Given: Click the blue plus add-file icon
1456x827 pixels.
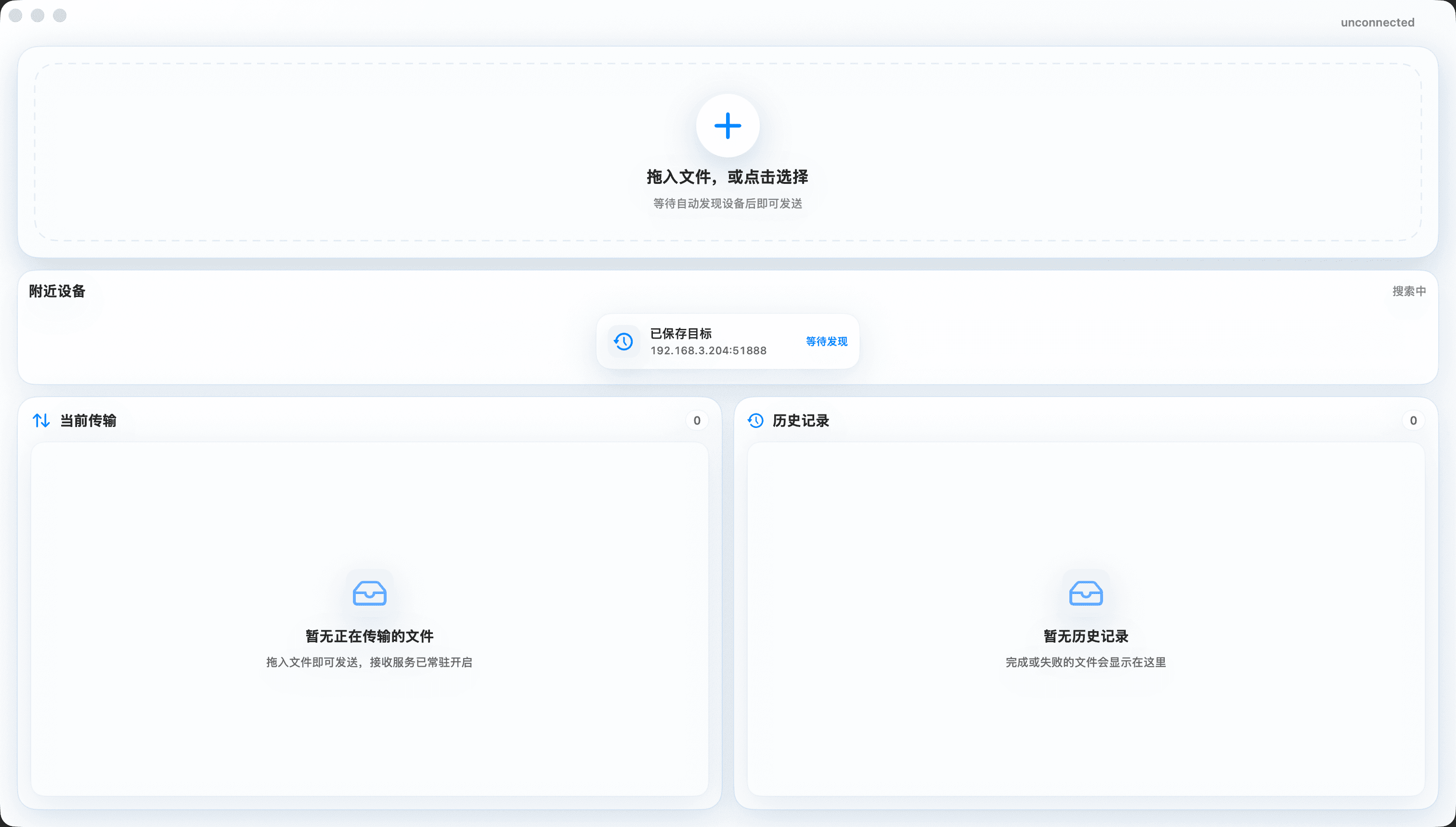Looking at the screenshot, I should [728, 126].
